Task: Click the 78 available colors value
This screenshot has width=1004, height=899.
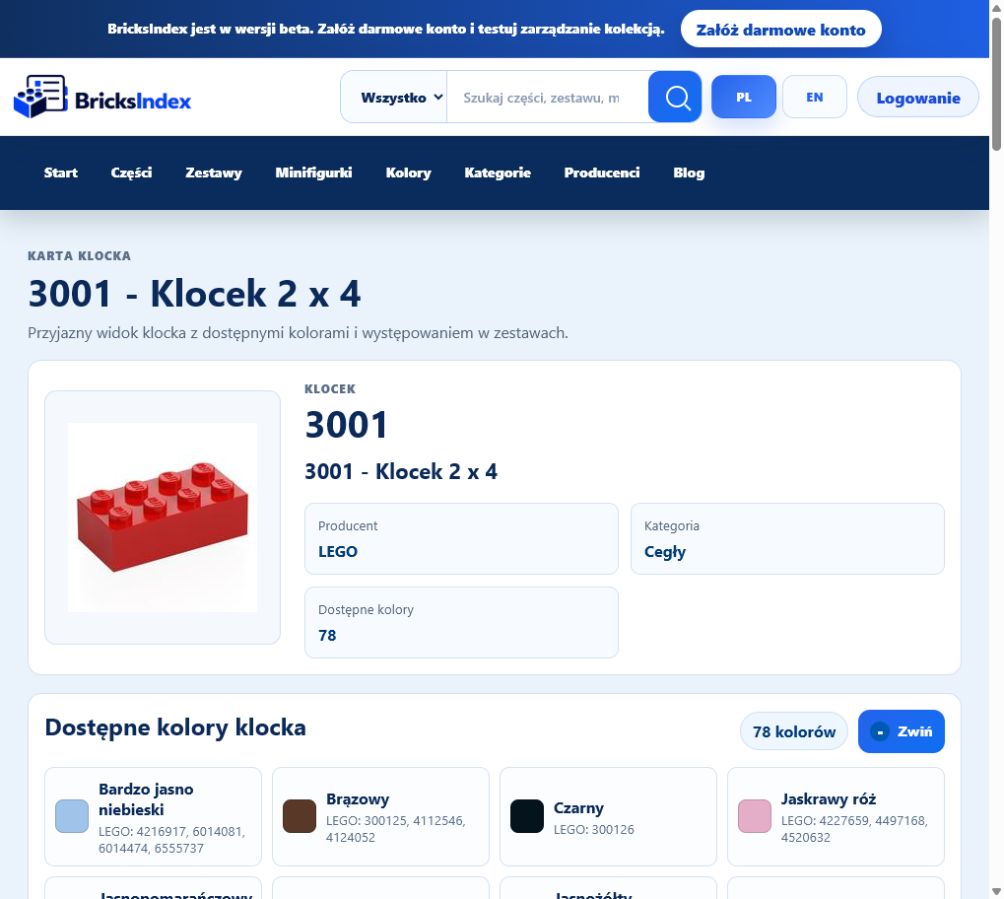Action: point(327,635)
